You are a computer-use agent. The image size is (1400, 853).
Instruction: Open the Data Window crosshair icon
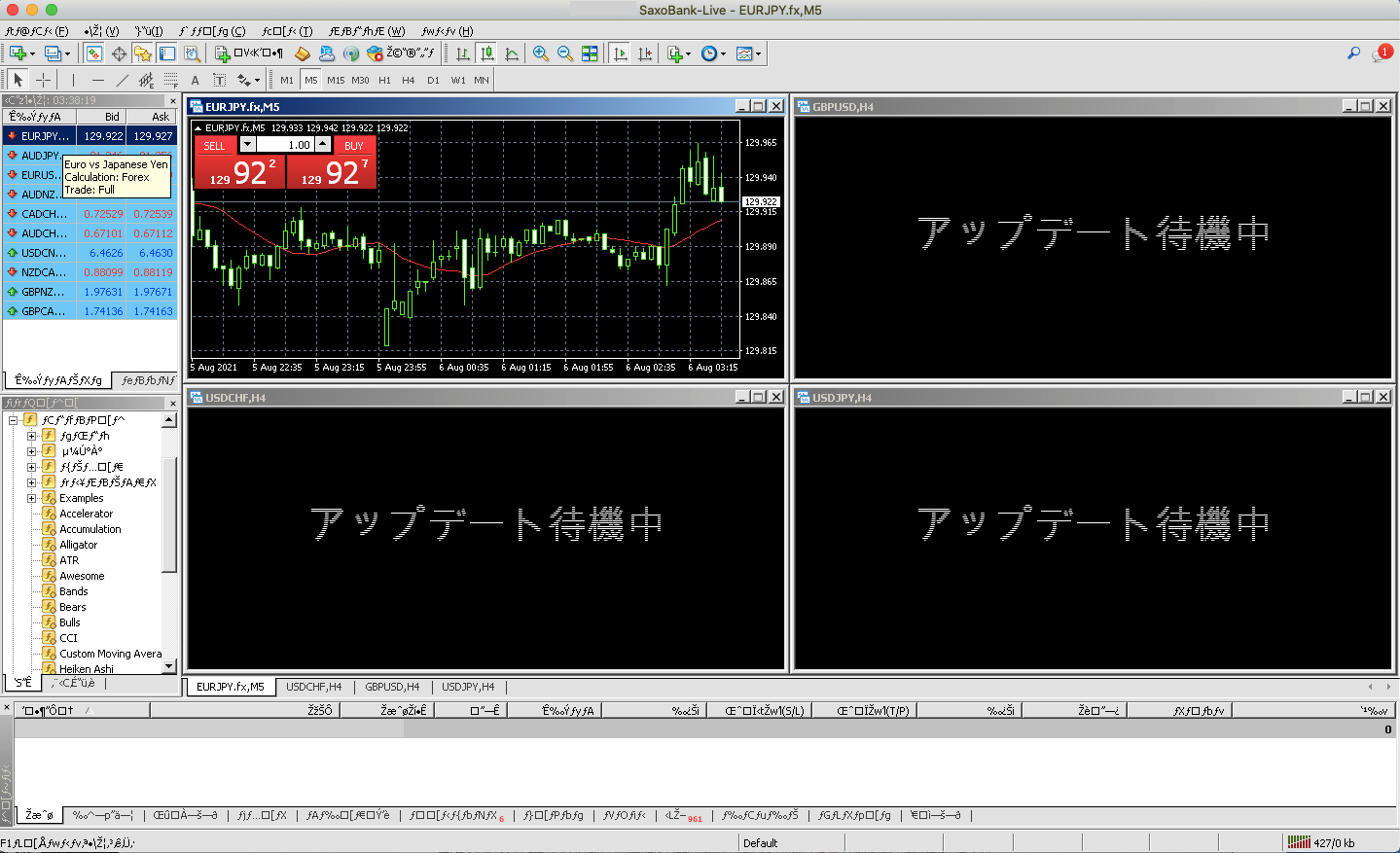(x=119, y=53)
